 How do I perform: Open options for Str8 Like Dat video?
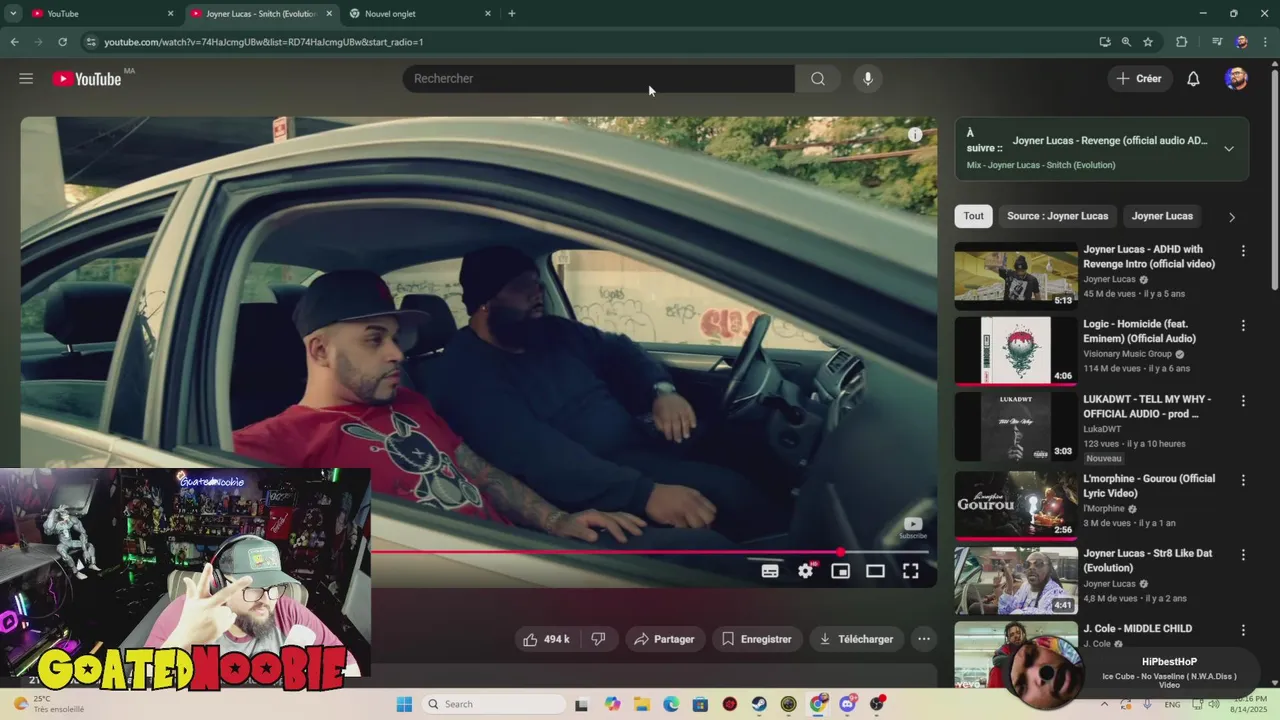[x=1243, y=555]
